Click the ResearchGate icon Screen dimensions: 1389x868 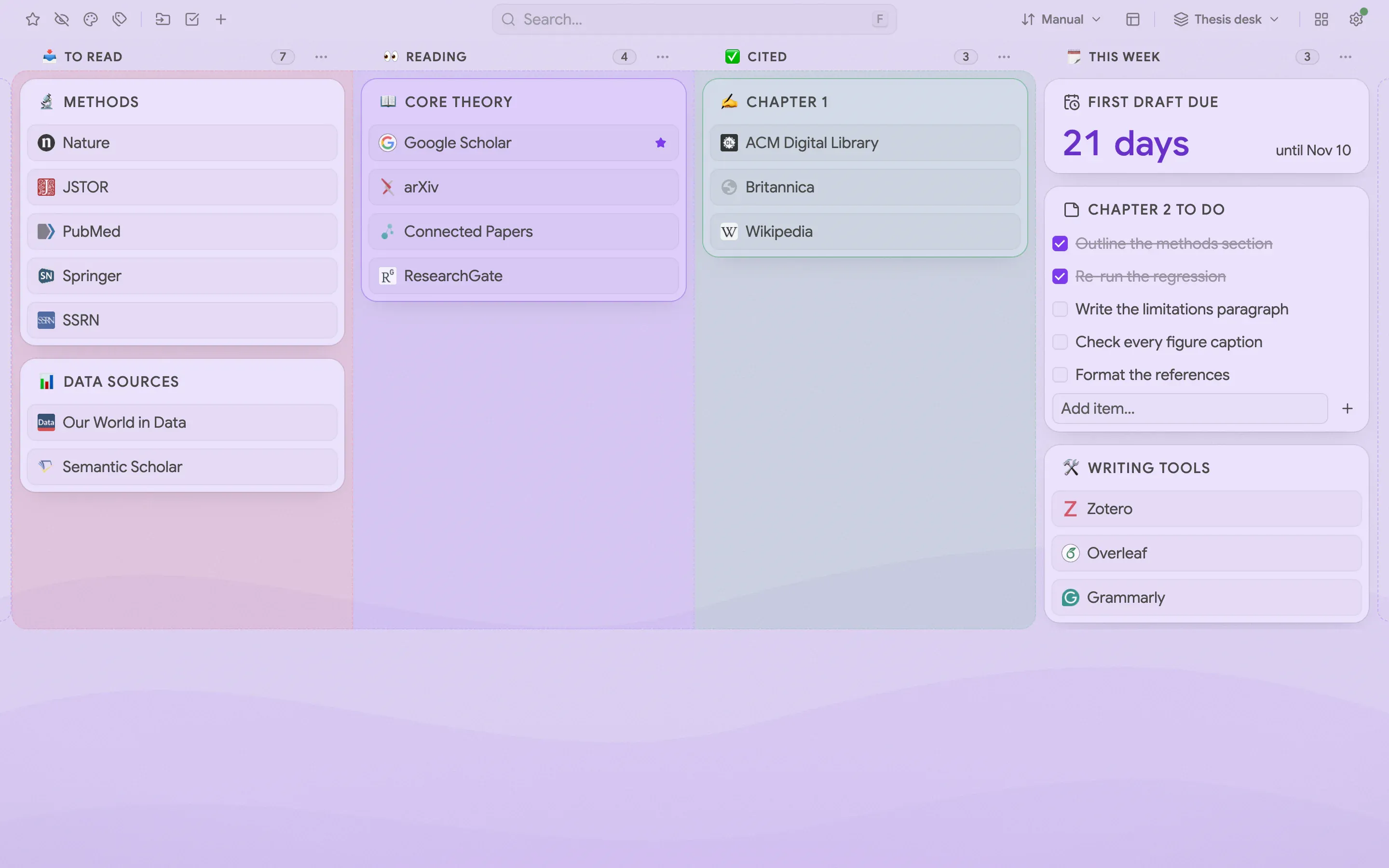387,275
